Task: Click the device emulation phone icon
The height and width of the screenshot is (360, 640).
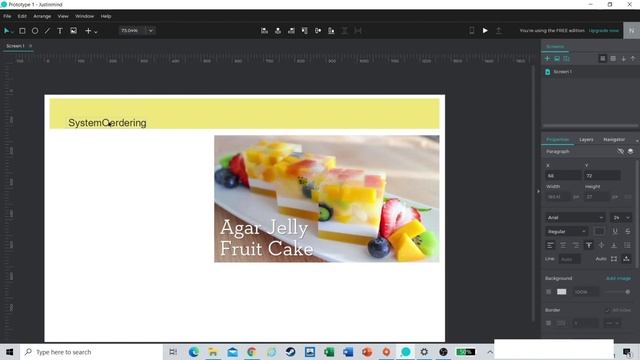Action: click(x=471, y=31)
